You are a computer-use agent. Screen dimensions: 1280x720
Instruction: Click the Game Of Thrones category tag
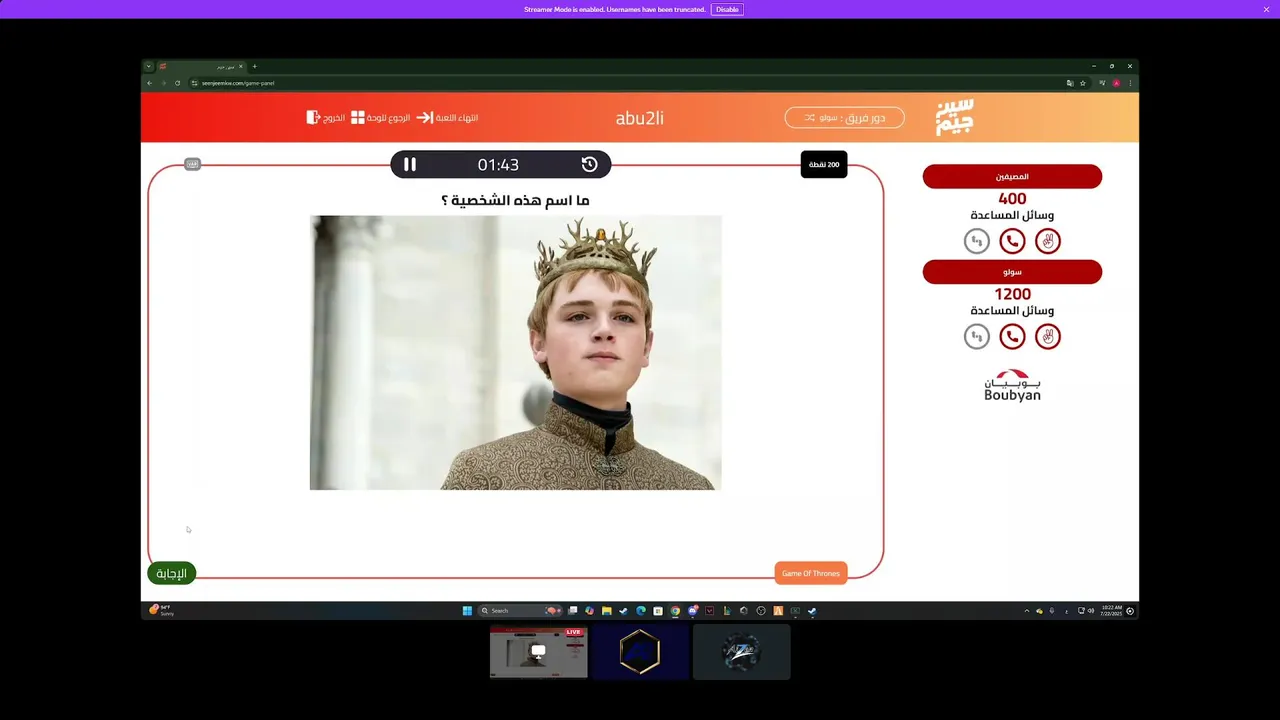coord(811,573)
